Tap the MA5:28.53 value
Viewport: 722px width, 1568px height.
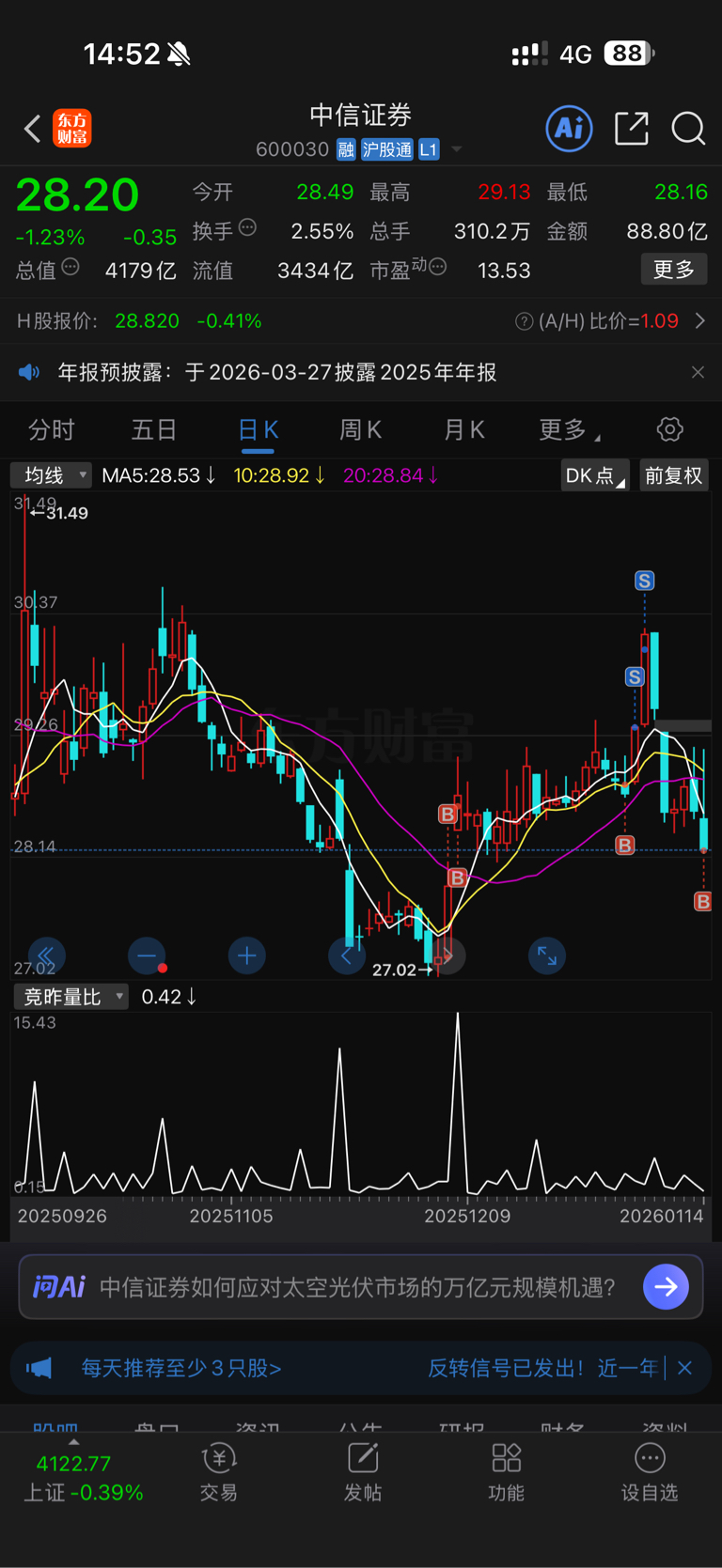(x=158, y=475)
